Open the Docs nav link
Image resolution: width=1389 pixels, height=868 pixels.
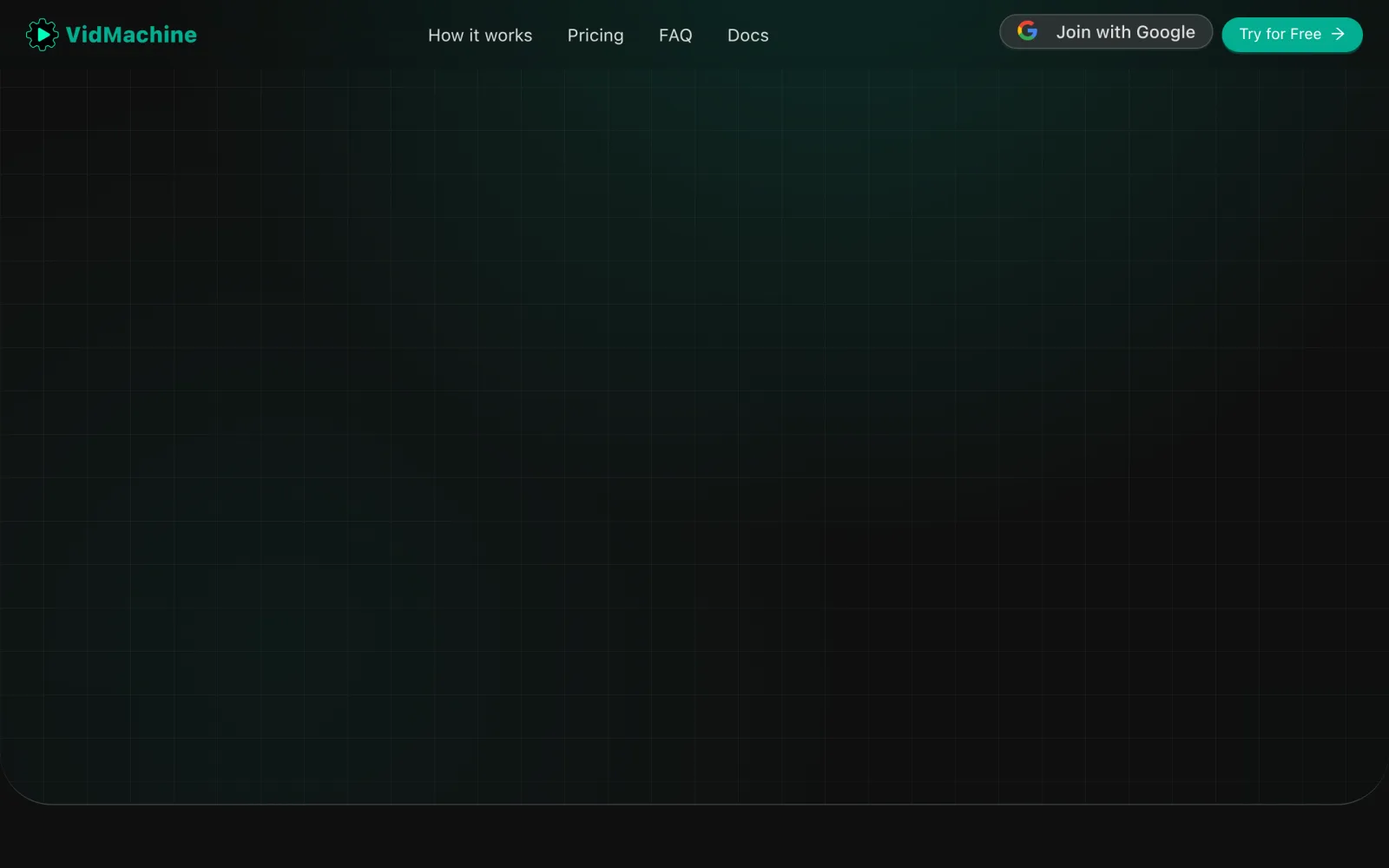pos(748,36)
